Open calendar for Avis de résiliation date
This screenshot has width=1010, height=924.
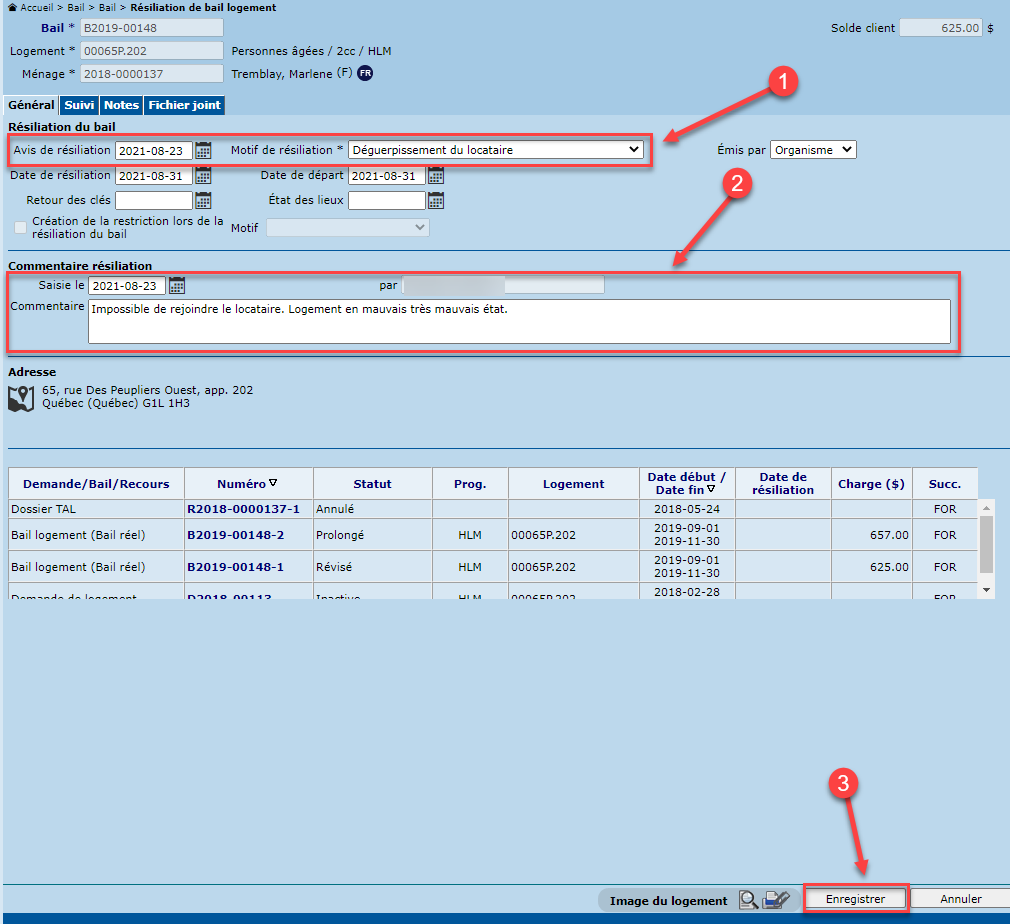203,151
